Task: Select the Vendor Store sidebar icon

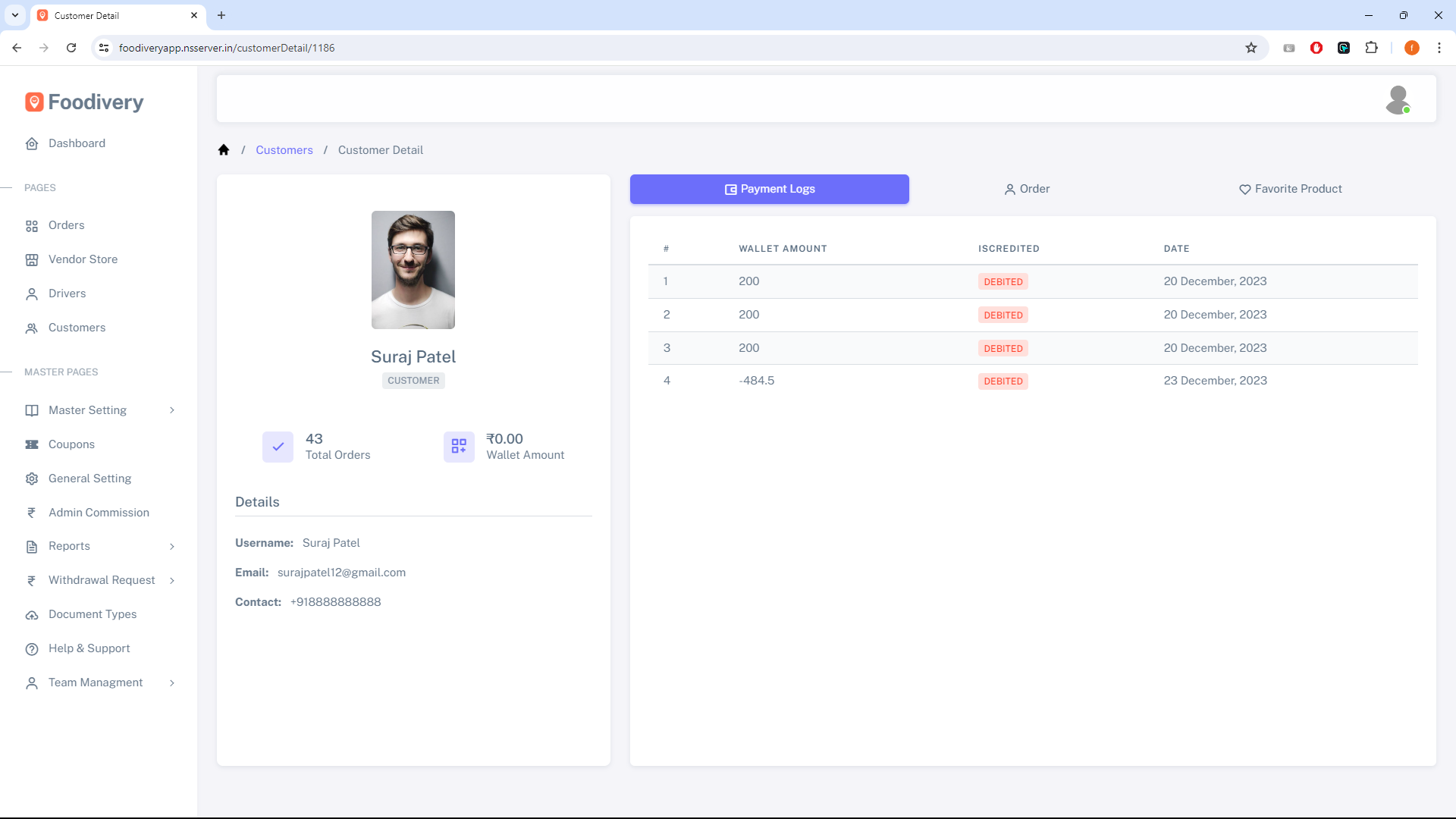Action: tap(31, 259)
